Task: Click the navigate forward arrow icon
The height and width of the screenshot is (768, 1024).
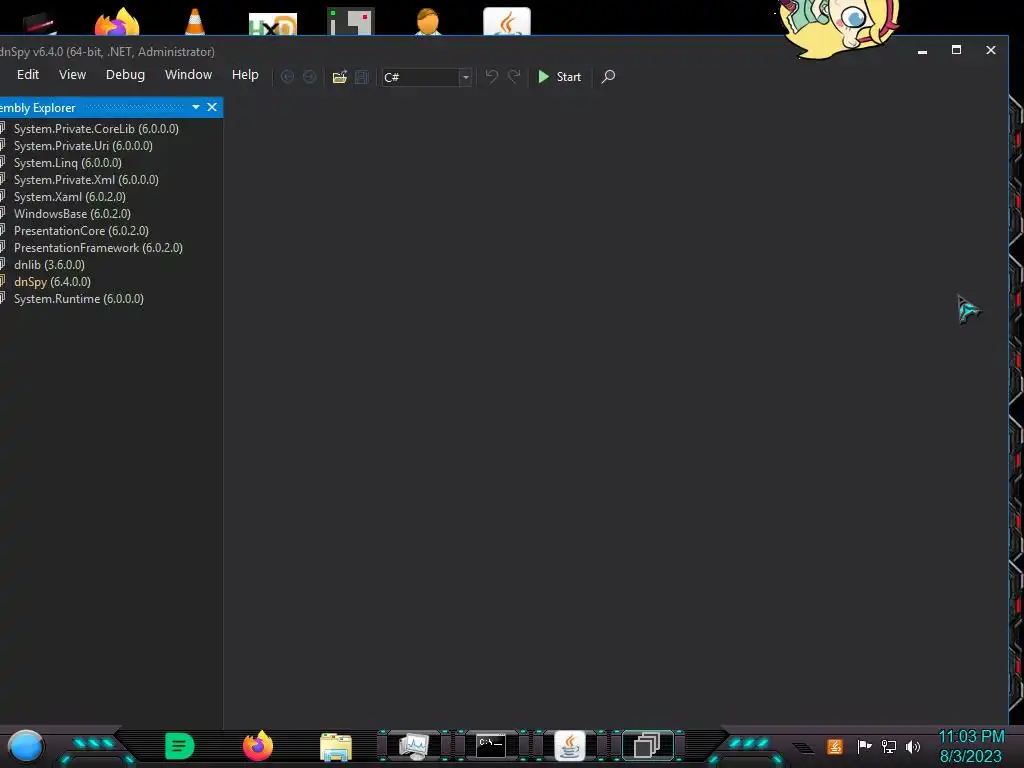Action: [310, 77]
